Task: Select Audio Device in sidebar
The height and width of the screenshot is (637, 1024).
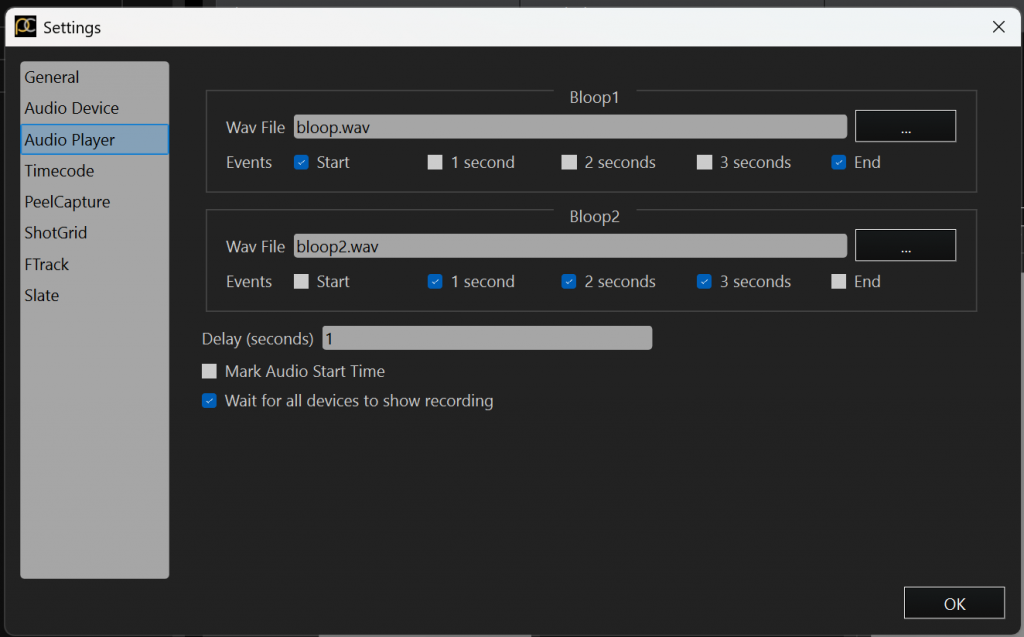Action: click(x=71, y=108)
